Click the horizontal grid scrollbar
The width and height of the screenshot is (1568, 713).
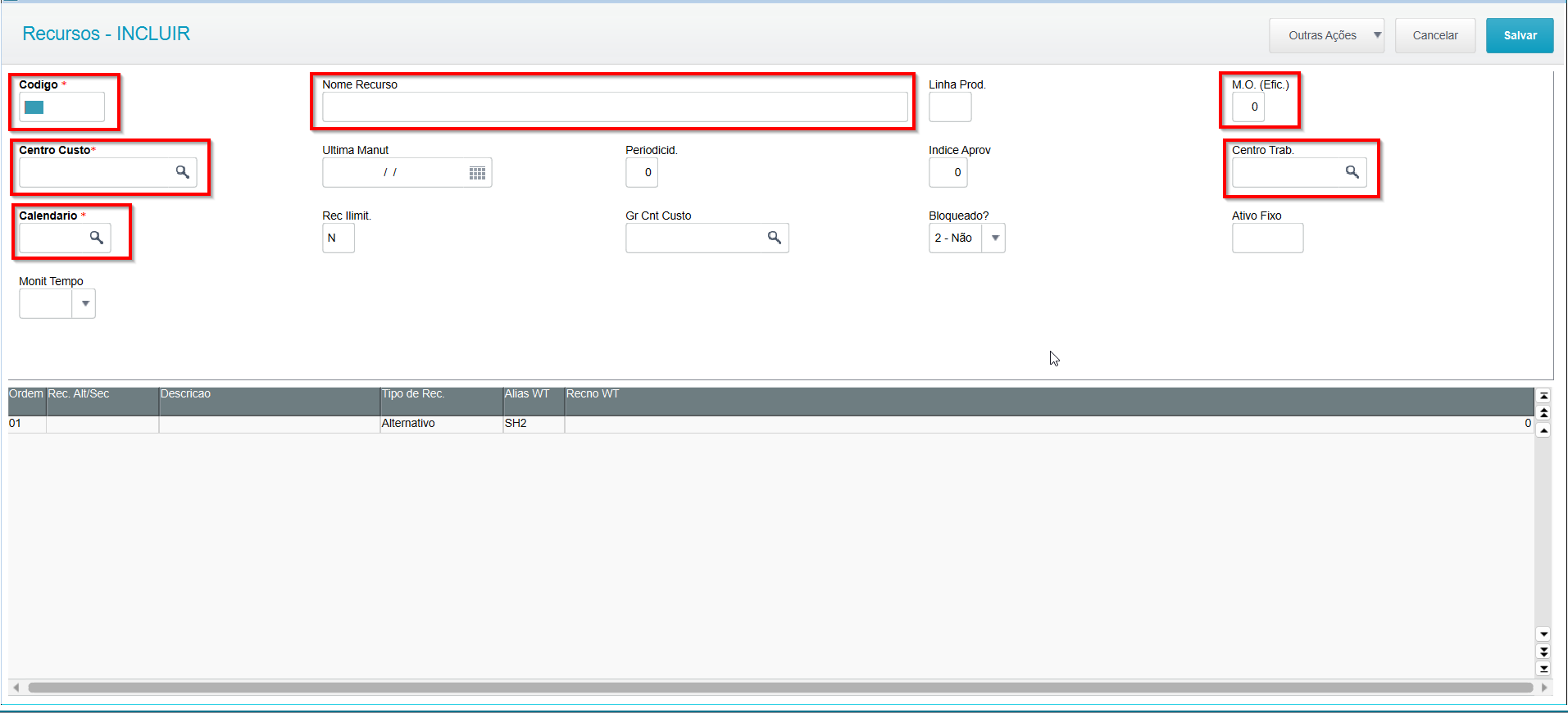click(780, 688)
